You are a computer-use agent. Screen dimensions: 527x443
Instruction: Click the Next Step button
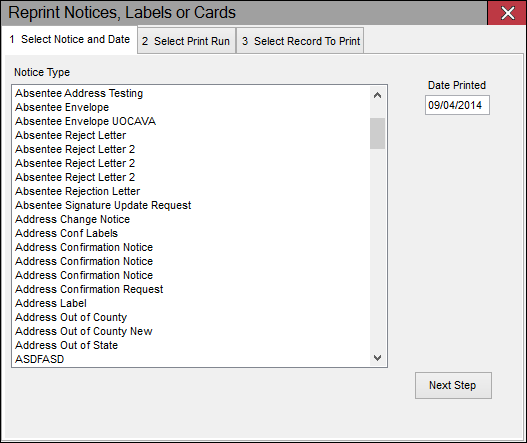click(x=453, y=385)
